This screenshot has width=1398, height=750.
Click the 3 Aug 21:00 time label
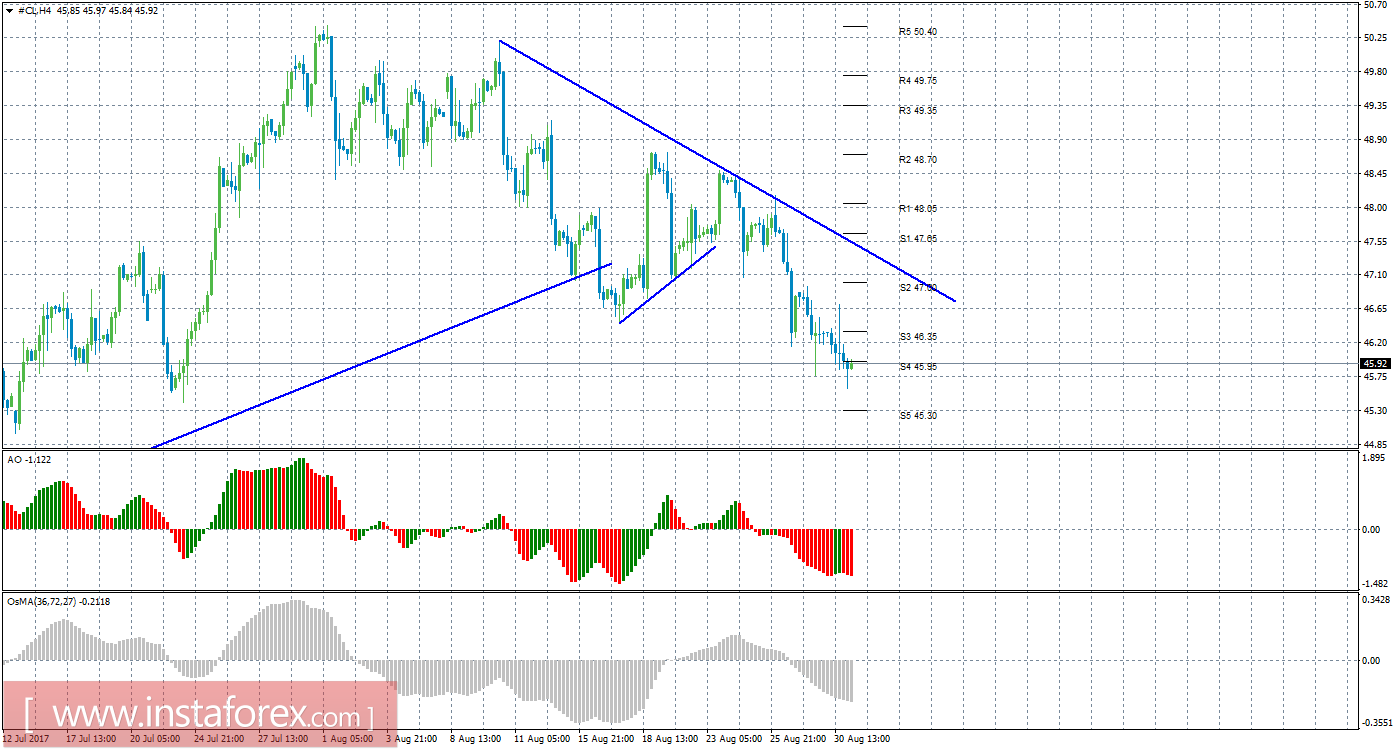click(413, 740)
